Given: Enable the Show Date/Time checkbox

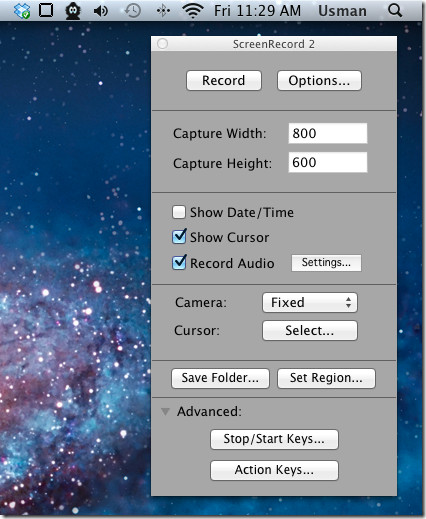Looking at the screenshot, I should tap(179, 212).
